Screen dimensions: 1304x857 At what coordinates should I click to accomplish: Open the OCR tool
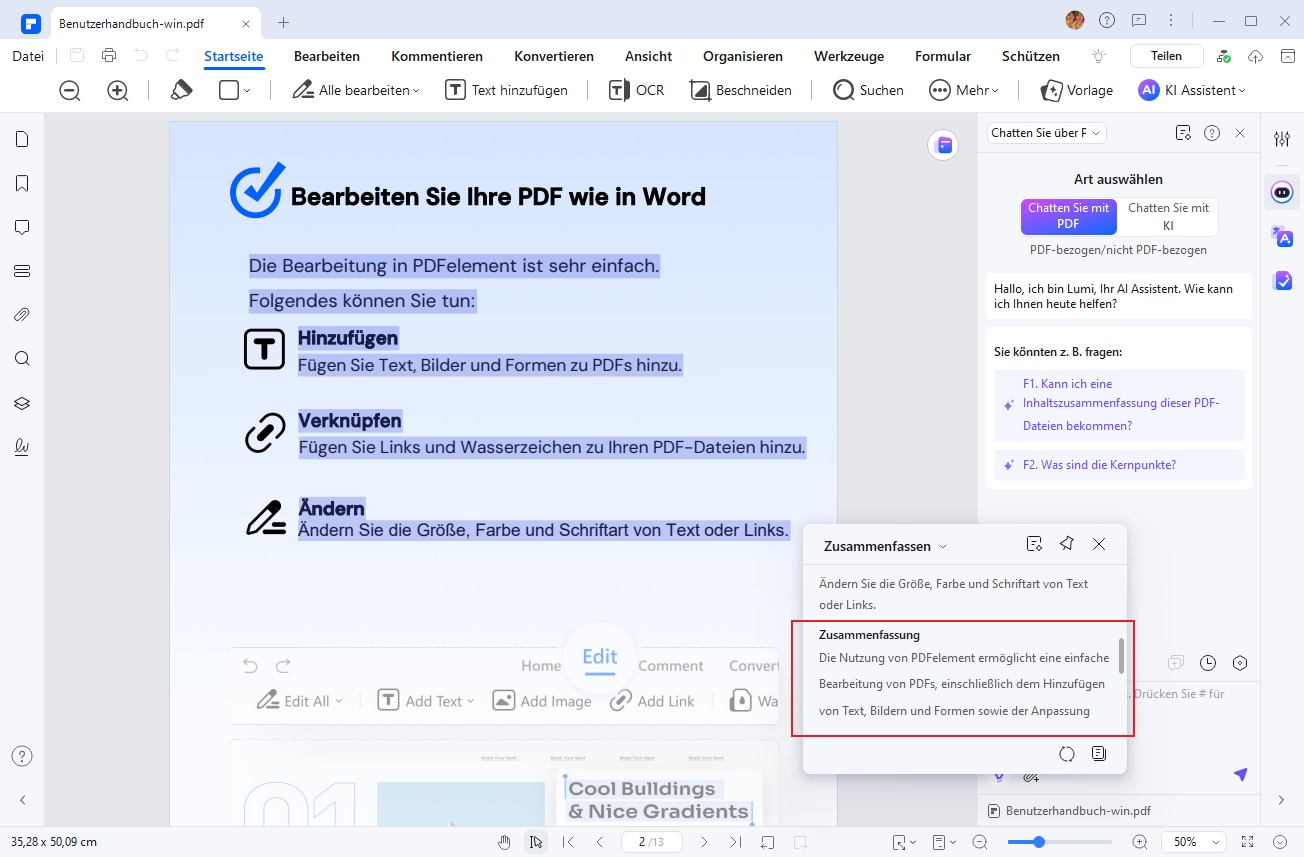coord(636,90)
